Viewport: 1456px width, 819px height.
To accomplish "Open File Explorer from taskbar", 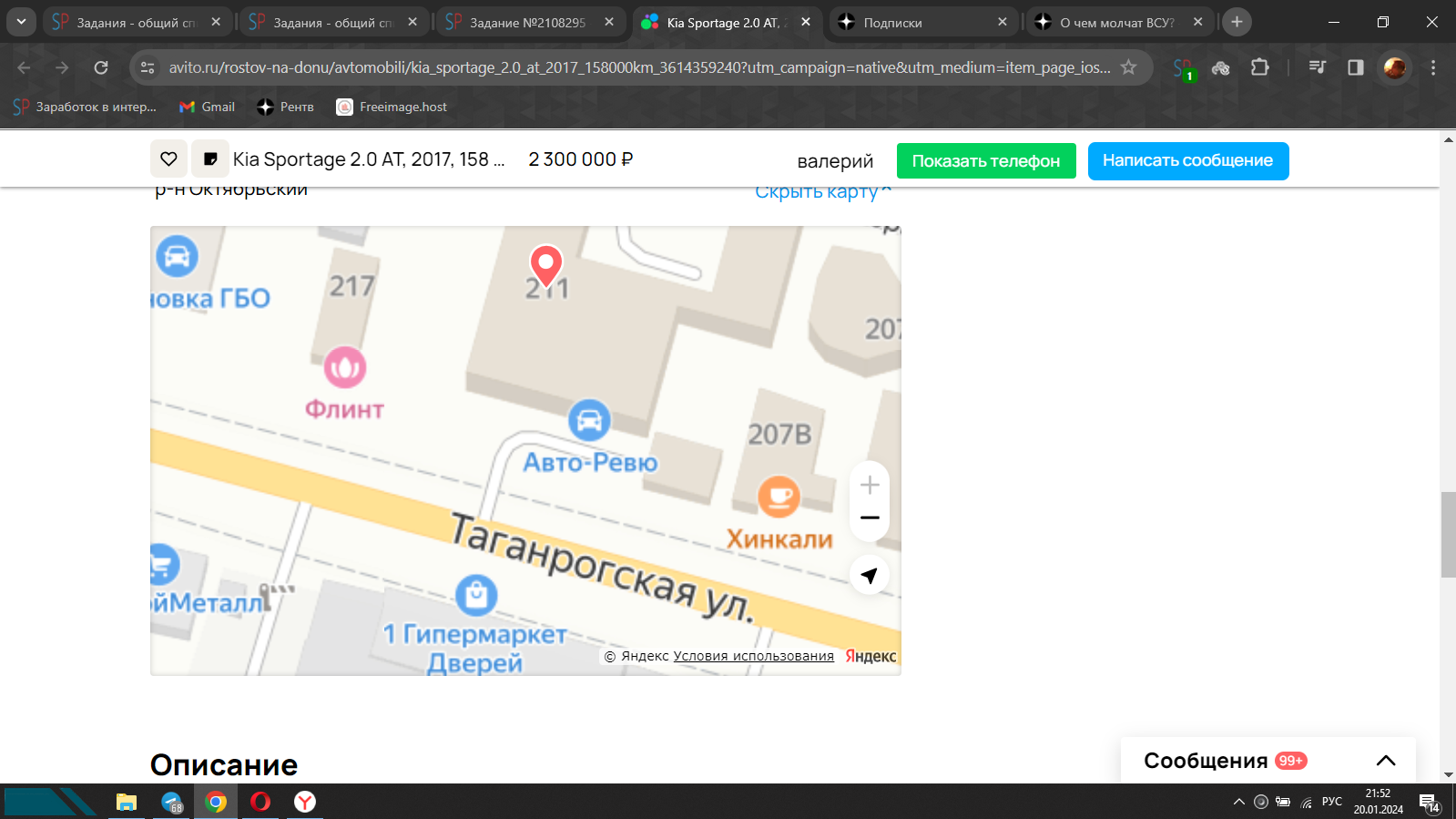I will pyautogui.click(x=126, y=802).
